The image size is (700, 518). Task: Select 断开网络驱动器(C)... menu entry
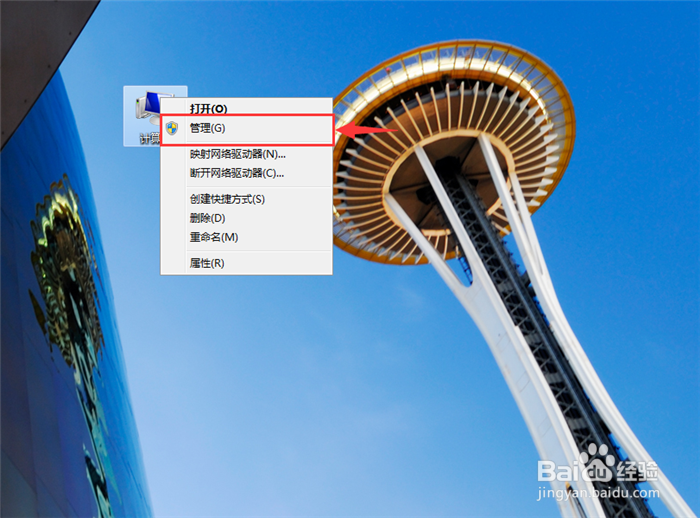(246, 173)
